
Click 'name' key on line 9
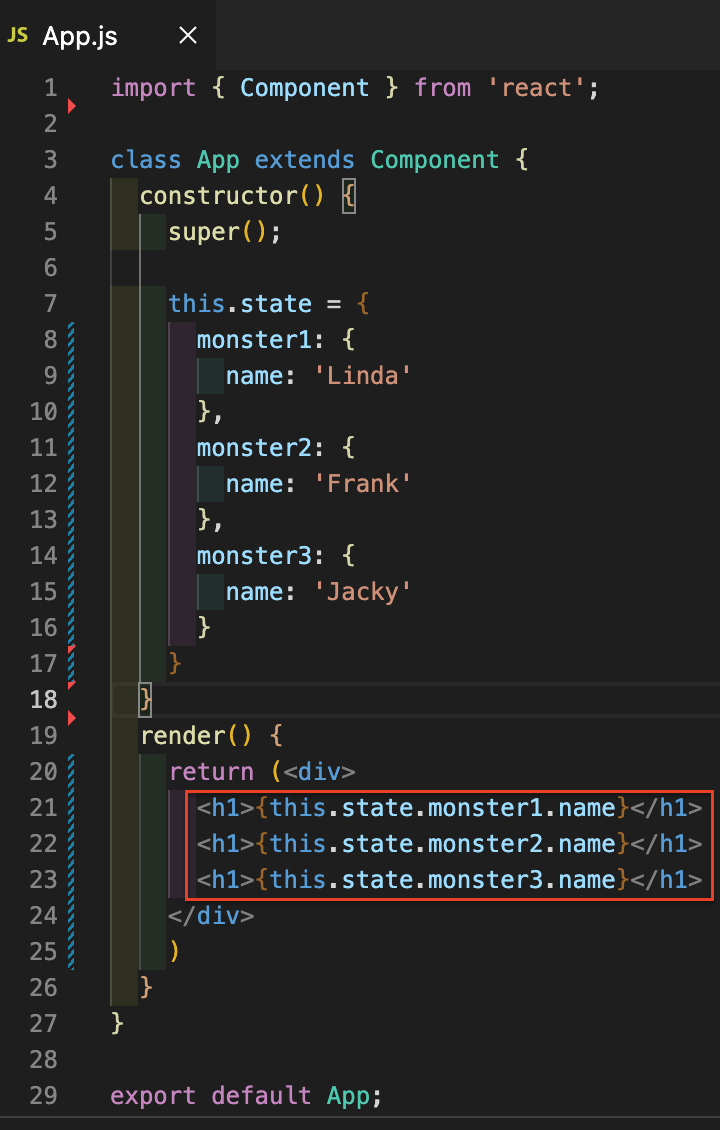(254, 375)
